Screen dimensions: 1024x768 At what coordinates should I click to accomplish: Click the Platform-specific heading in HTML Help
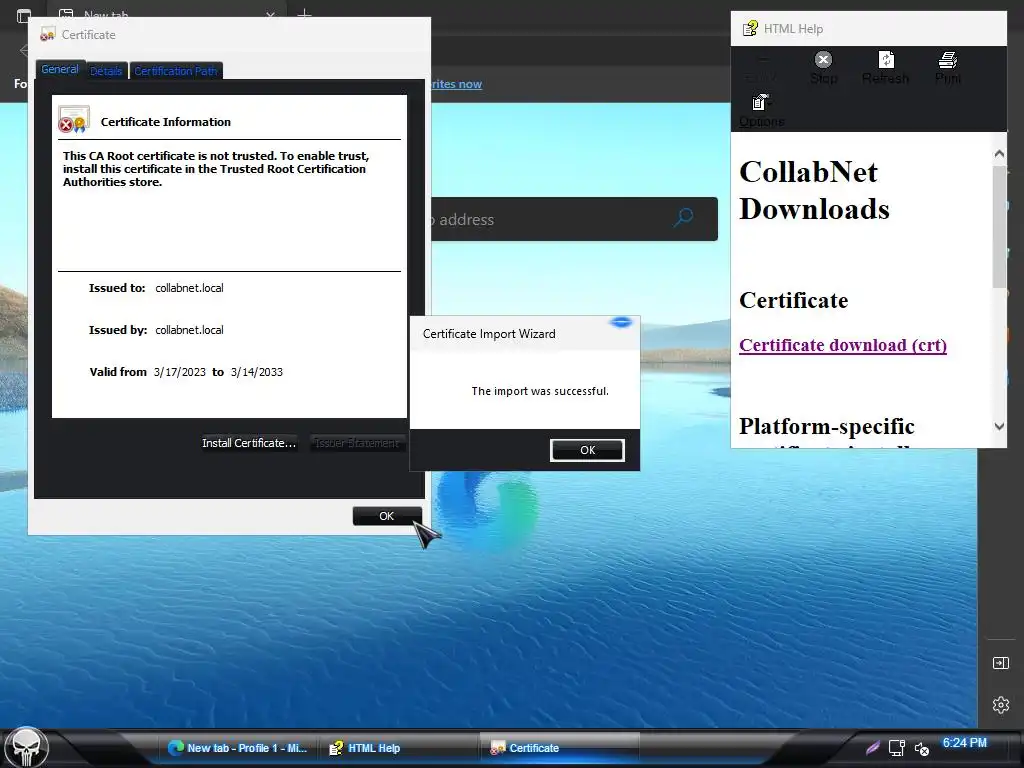827,426
